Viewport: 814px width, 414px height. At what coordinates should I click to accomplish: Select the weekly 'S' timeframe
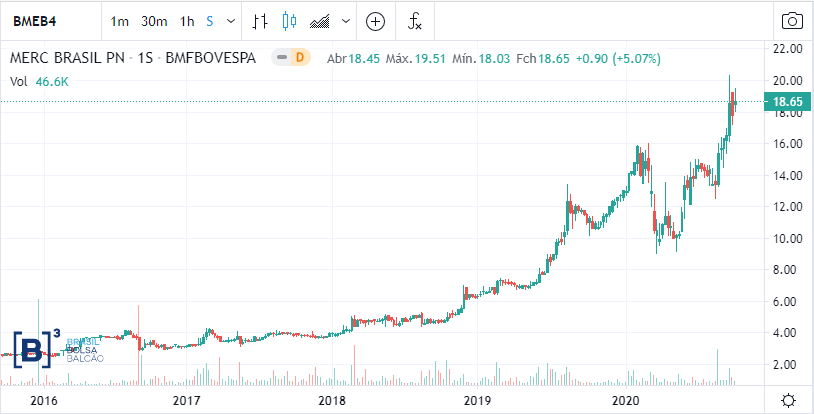tap(211, 21)
